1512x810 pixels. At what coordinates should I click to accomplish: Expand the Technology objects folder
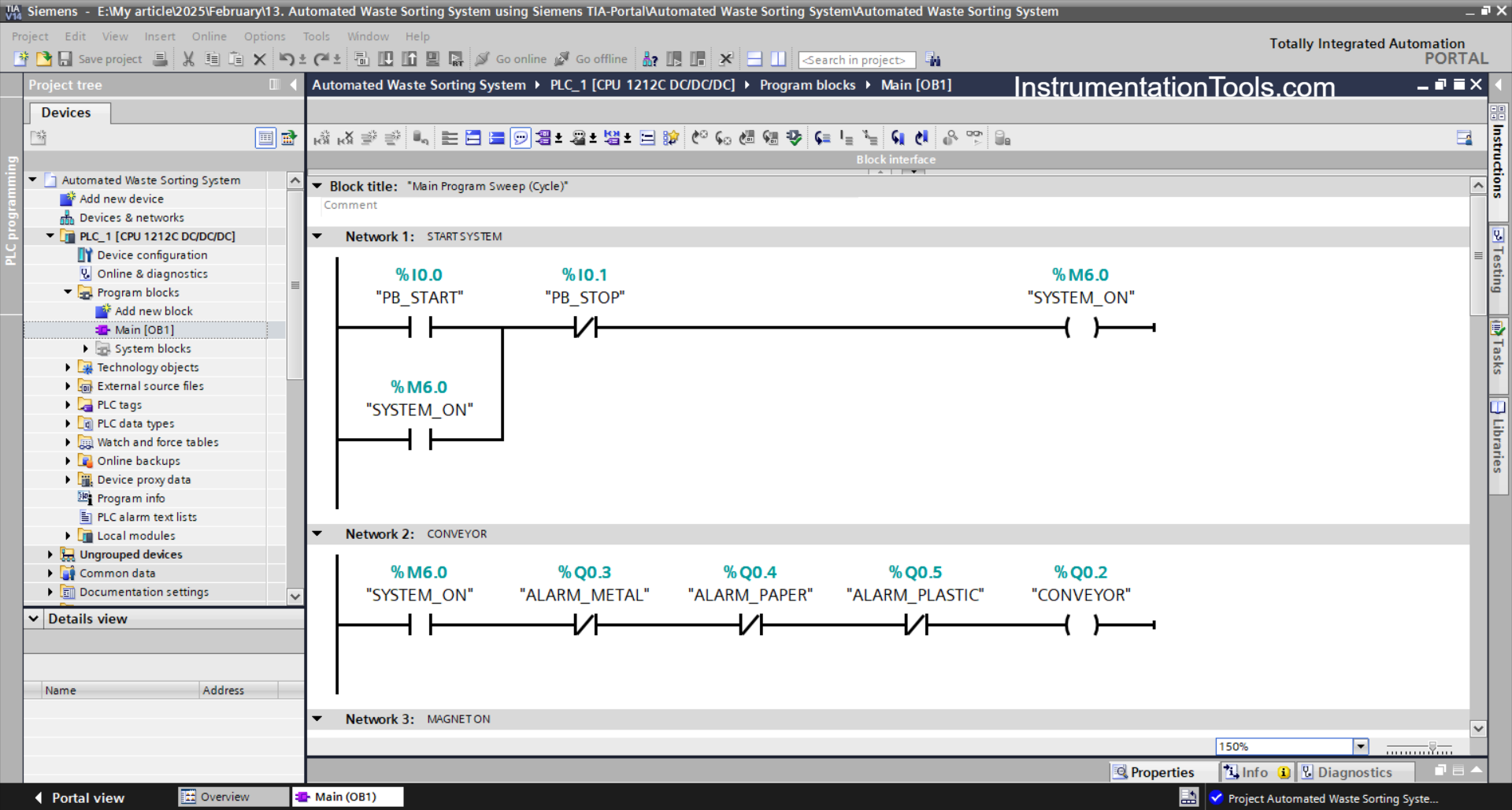tap(68, 367)
